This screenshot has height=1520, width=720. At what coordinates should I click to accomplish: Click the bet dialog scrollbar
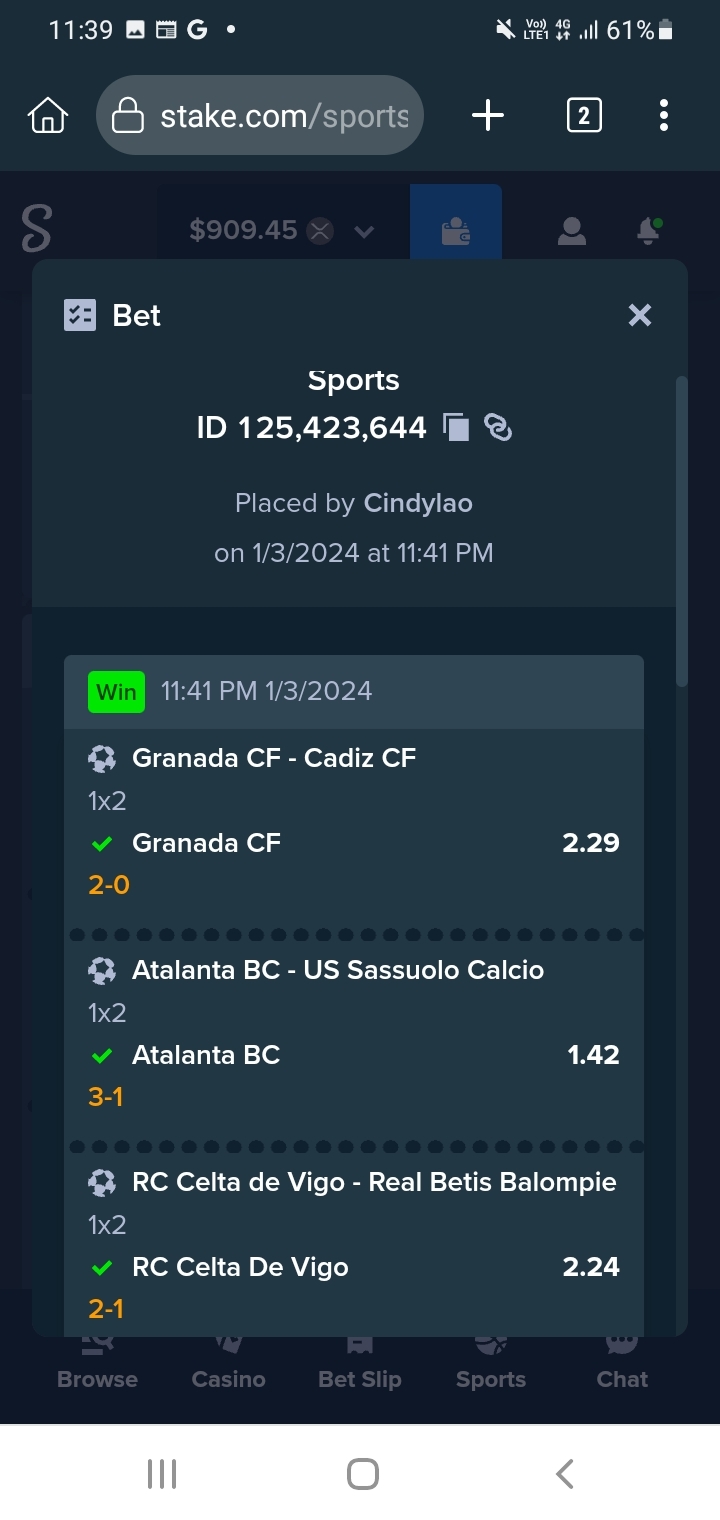[682, 532]
